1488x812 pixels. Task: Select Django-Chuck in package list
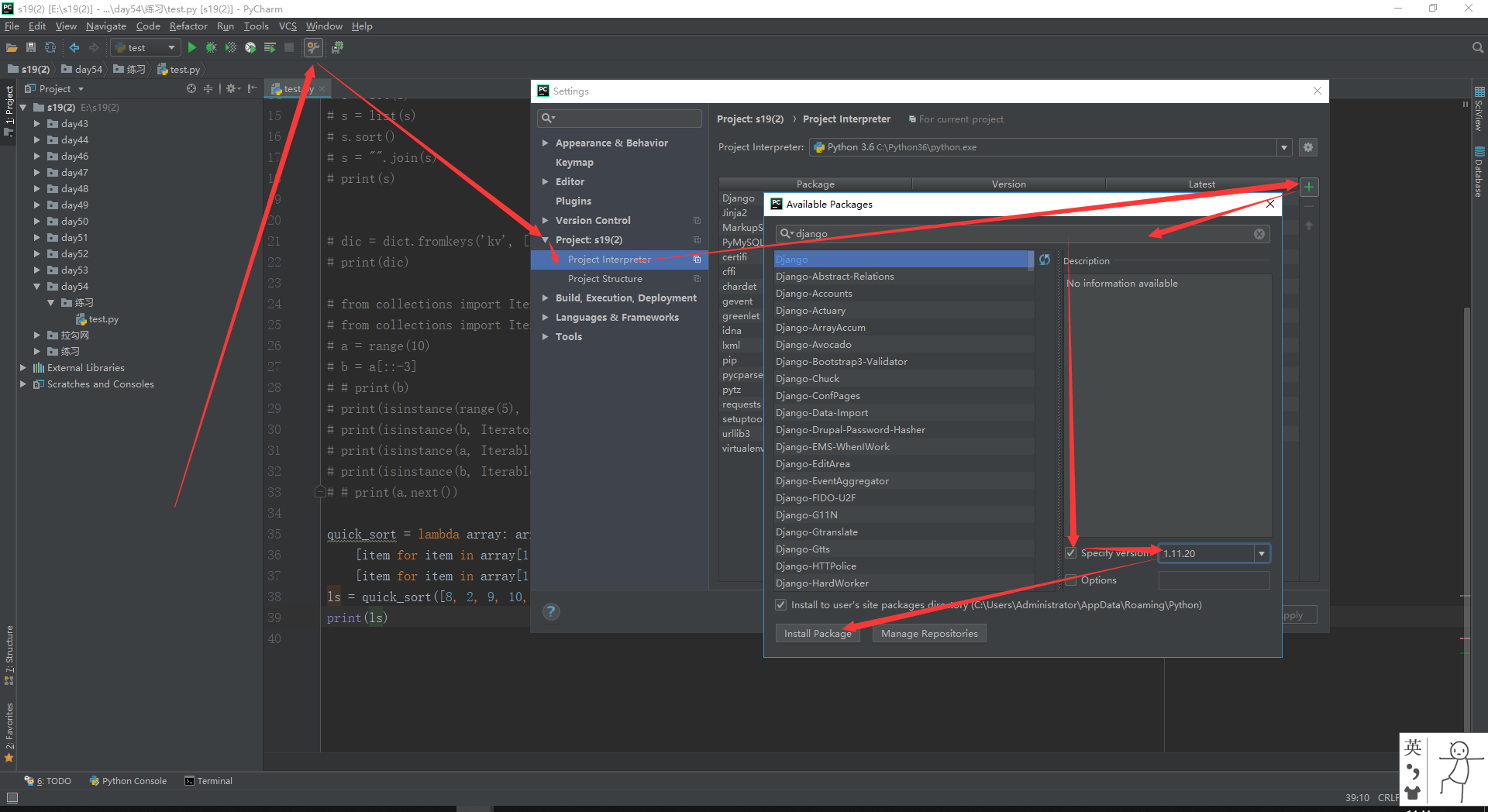click(x=904, y=379)
